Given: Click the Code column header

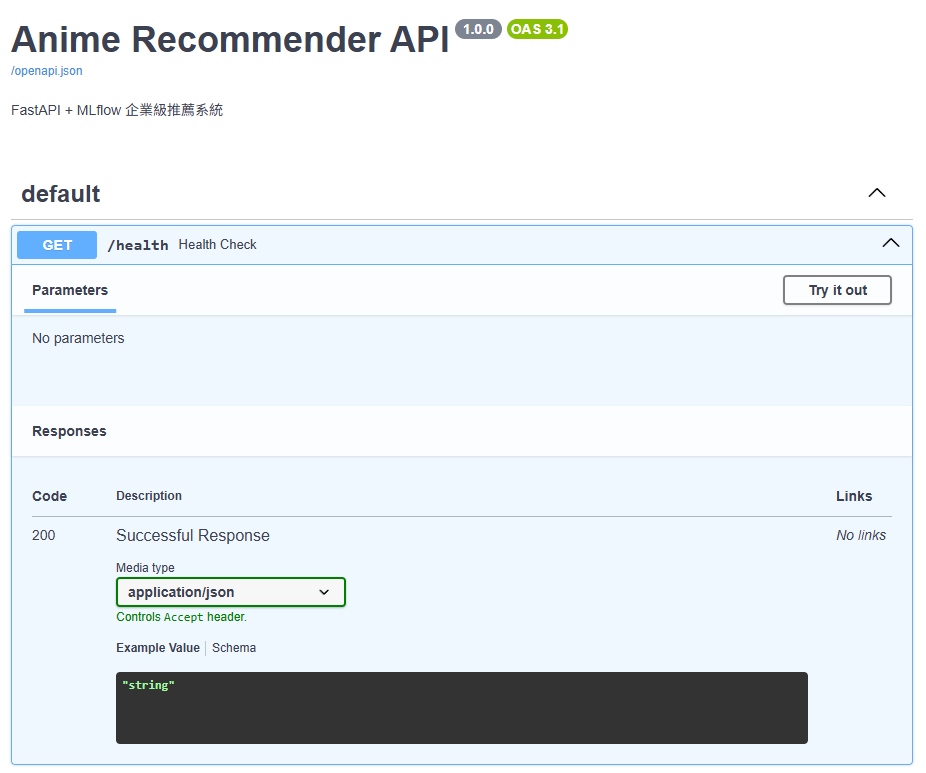Looking at the screenshot, I should (50, 496).
